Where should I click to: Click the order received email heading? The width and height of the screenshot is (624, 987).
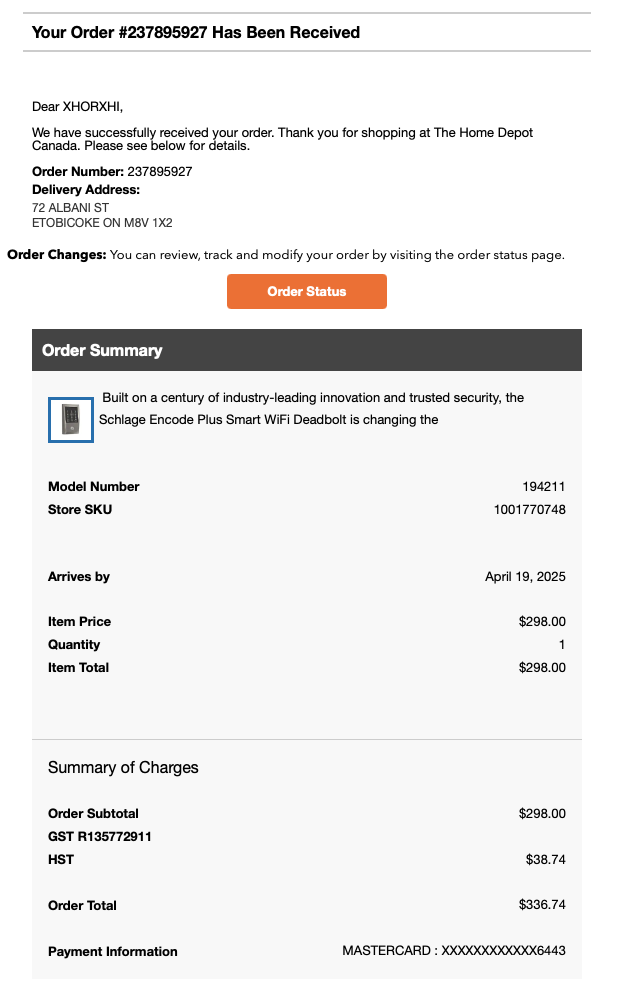coord(195,32)
